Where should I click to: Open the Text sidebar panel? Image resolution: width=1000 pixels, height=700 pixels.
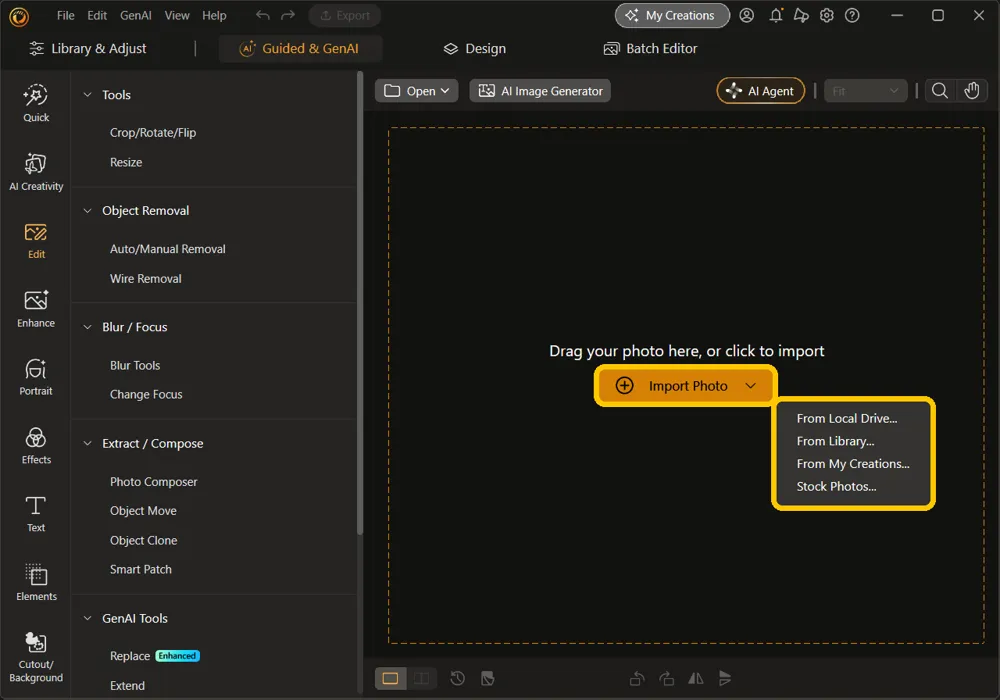(36, 514)
